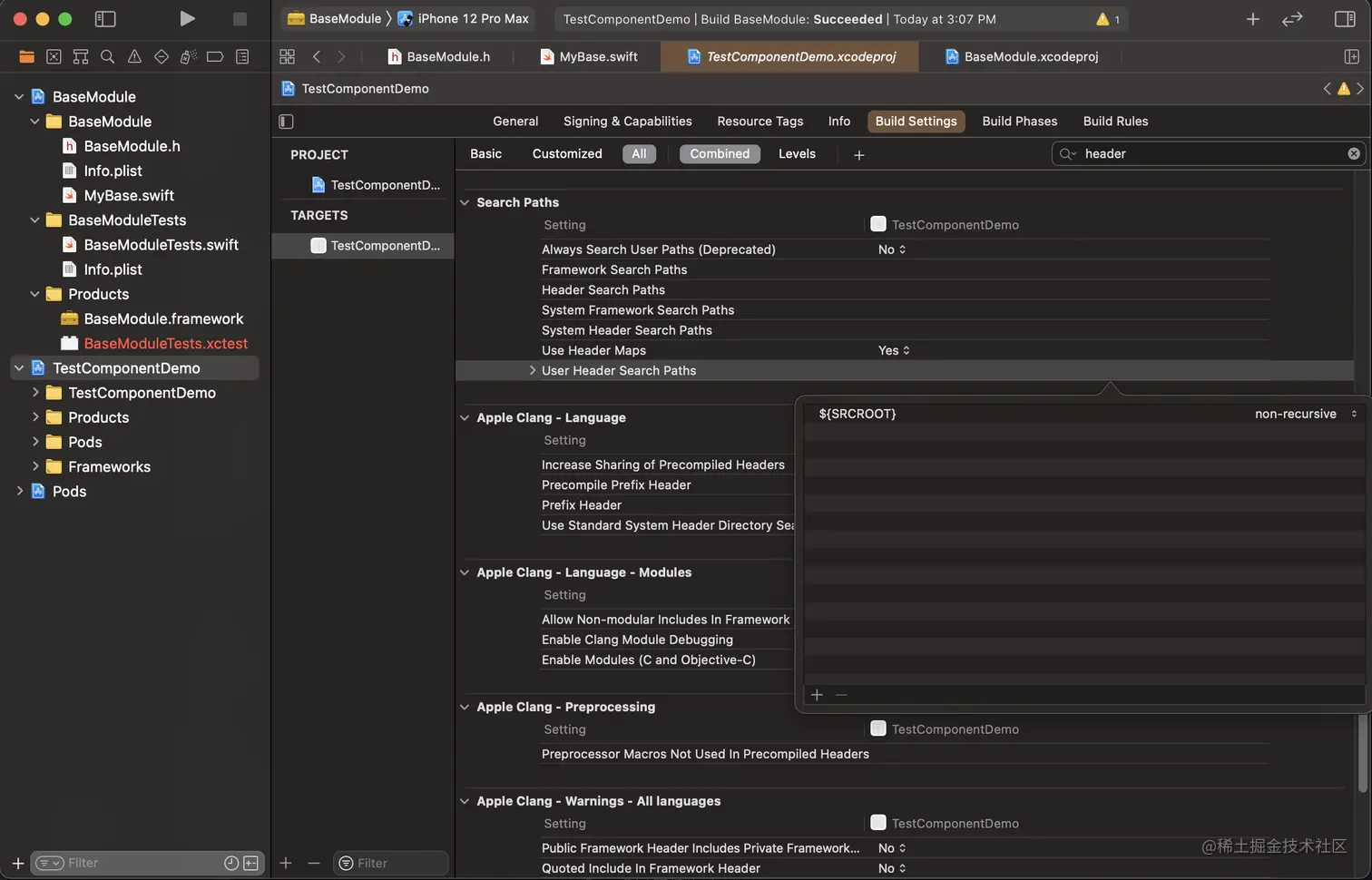Hide the project and targets list
1372x880 pixels.
click(286, 121)
